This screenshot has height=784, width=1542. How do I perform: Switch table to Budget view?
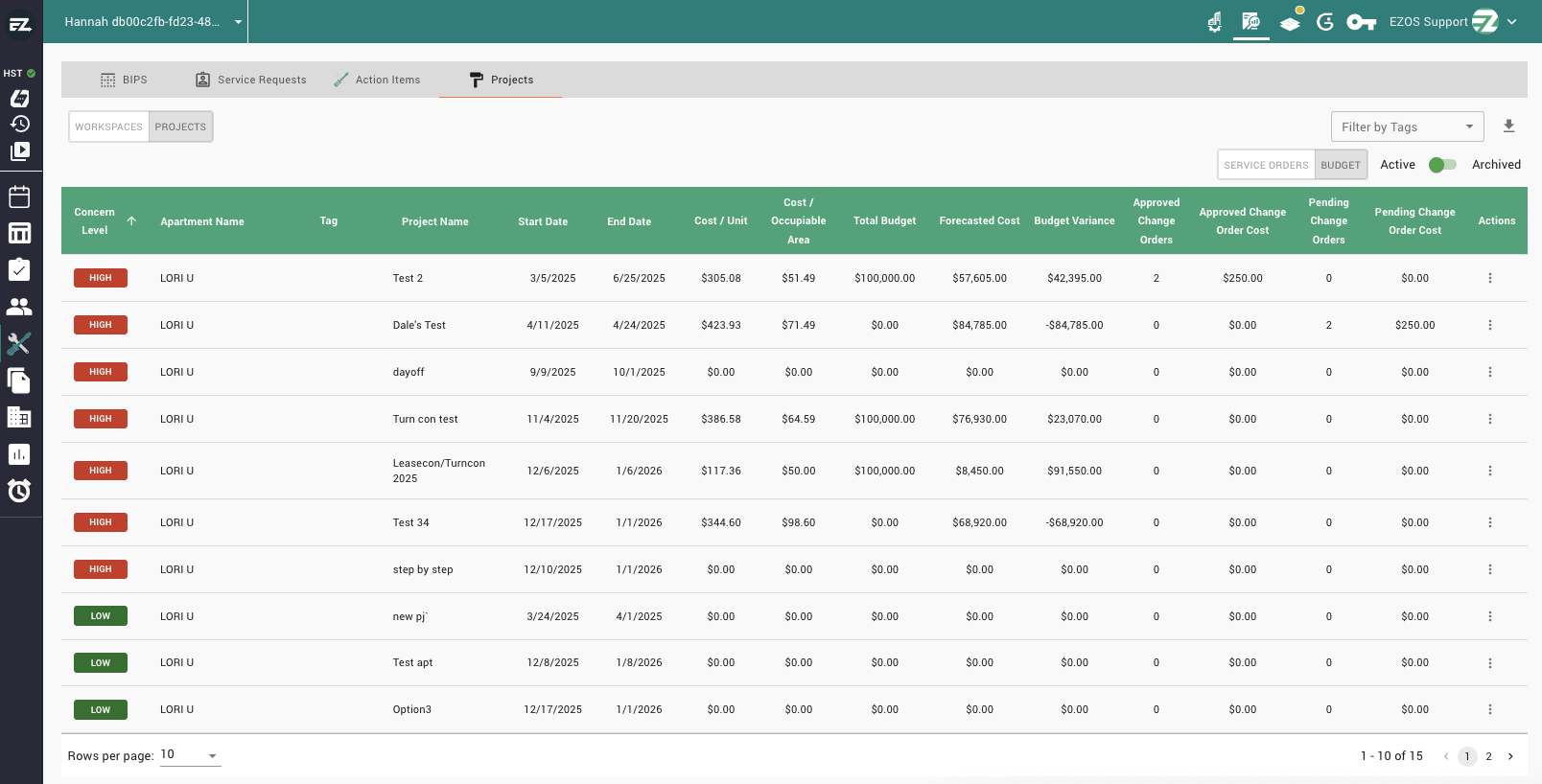(1340, 165)
